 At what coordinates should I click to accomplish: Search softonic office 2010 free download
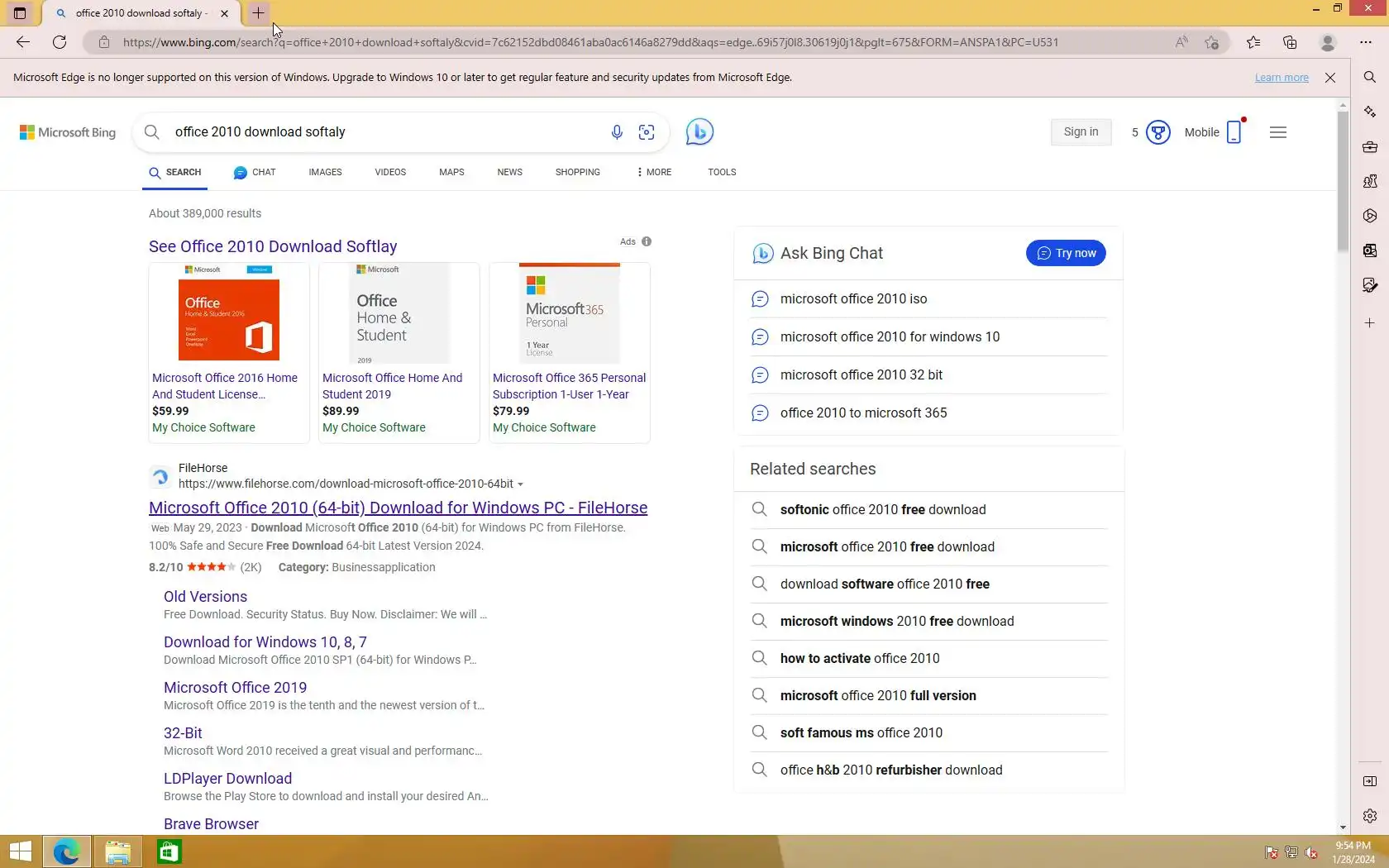pos(928,510)
